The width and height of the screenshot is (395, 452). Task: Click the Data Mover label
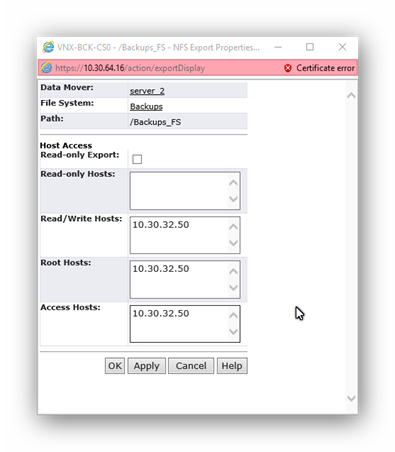coord(67,87)
